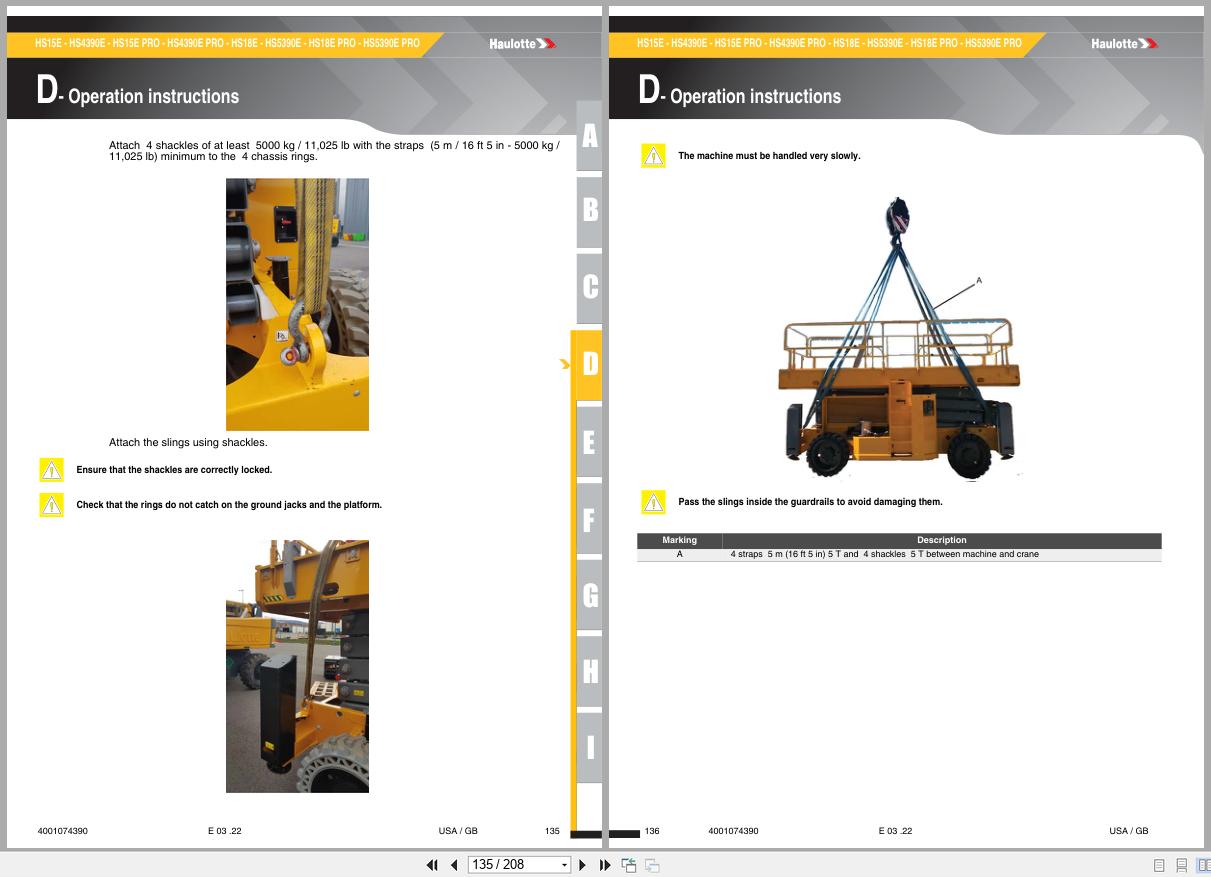Click the yellow arrow marker beside tab D
Image resolution: width=1211 pixels, height=877 pixels.
[x=565, y=364]
